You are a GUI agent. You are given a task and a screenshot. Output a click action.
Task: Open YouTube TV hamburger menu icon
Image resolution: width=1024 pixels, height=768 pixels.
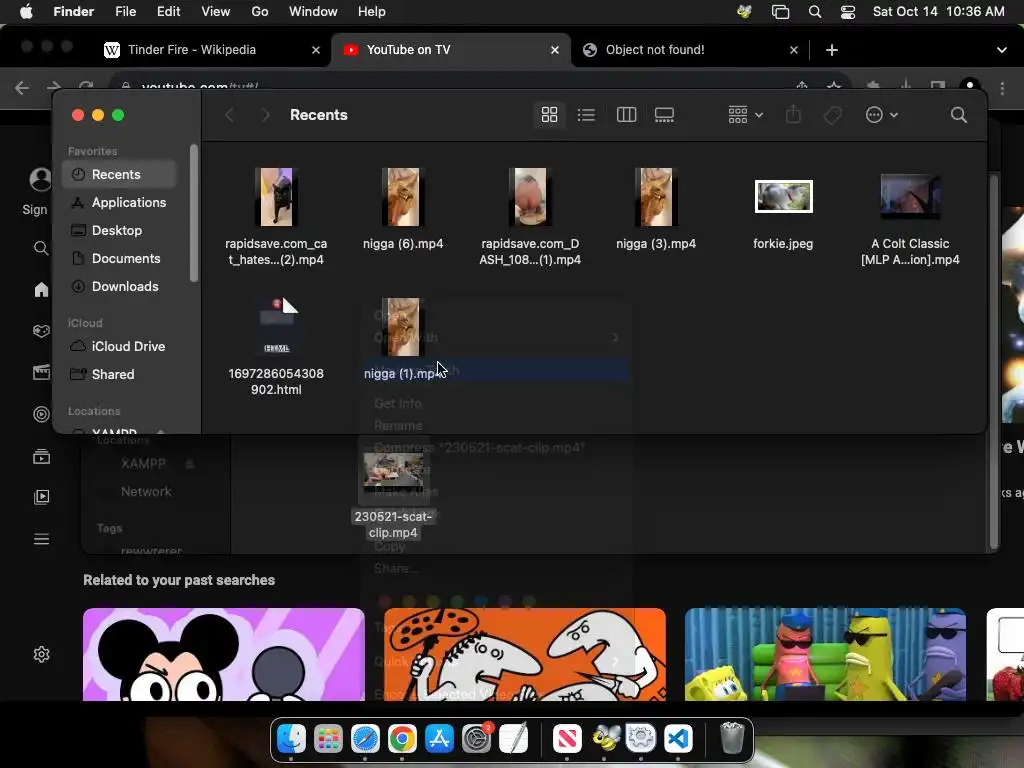coord(41,539)
